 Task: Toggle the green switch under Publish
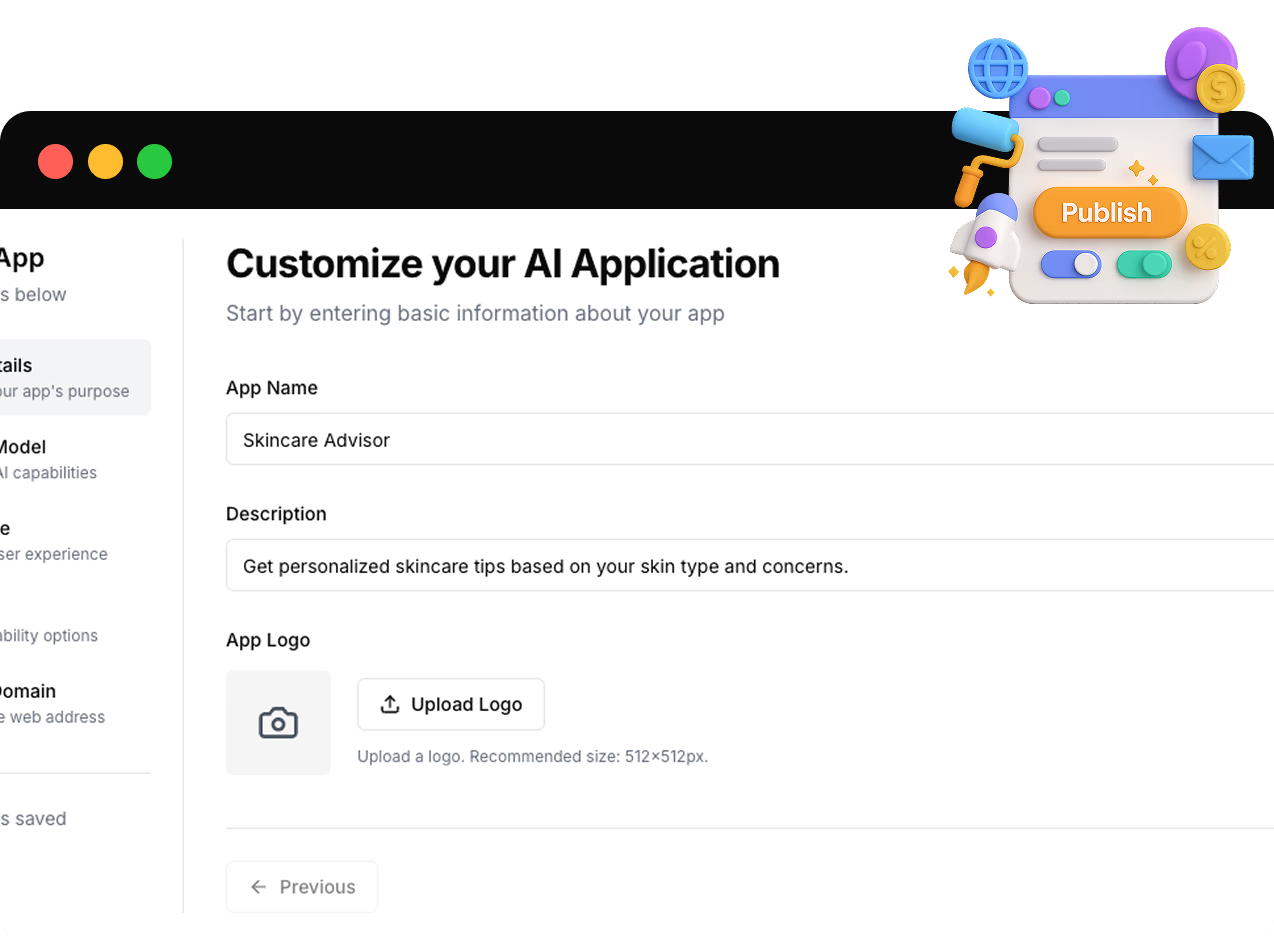tap(1144, 264)
